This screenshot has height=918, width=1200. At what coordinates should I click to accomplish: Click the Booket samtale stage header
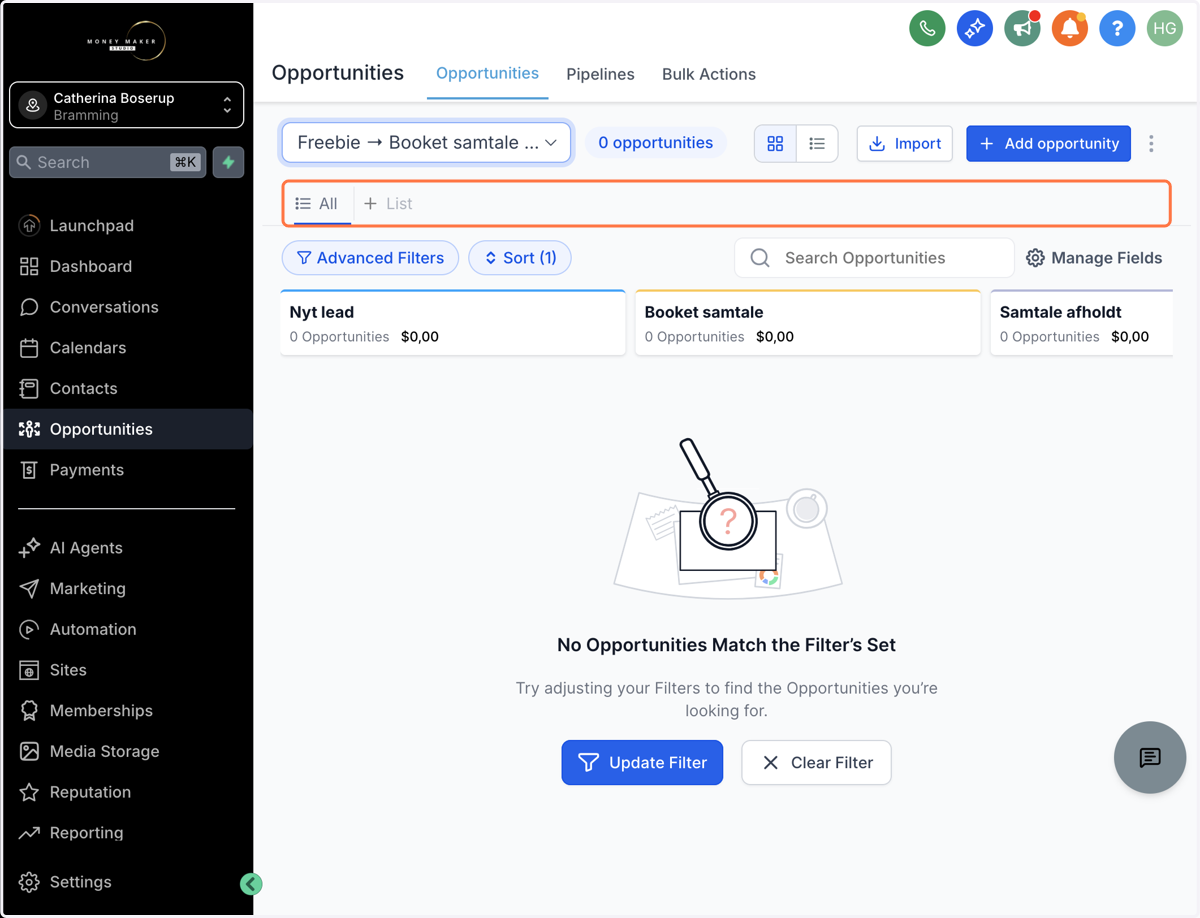tap(808, 323)
